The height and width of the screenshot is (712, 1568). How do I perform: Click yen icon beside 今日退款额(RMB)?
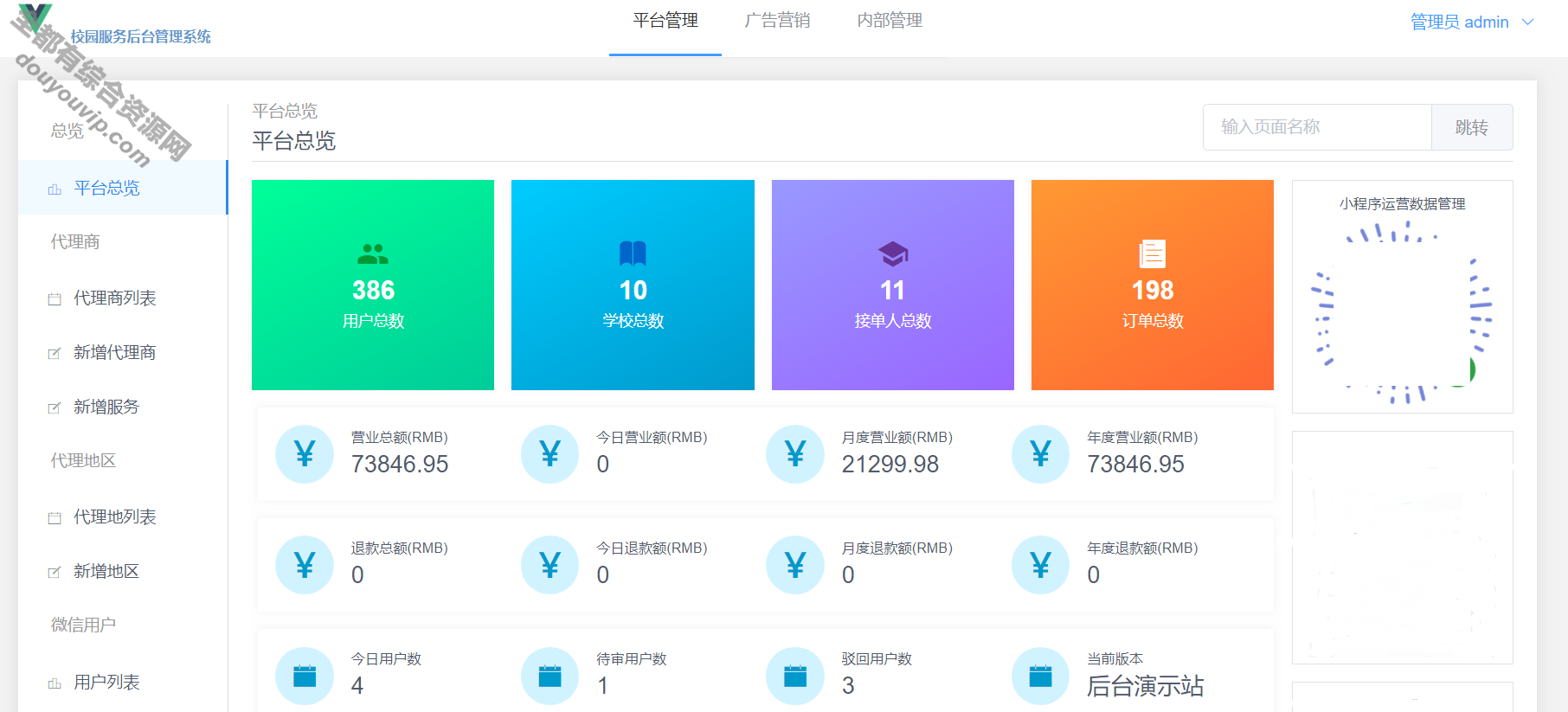(x=549, y=565)
